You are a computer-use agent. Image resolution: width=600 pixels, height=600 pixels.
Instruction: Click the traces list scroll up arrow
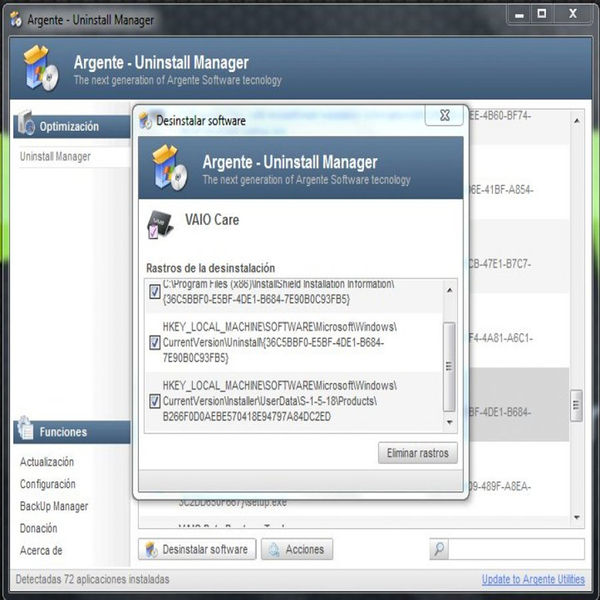(450, 290)
